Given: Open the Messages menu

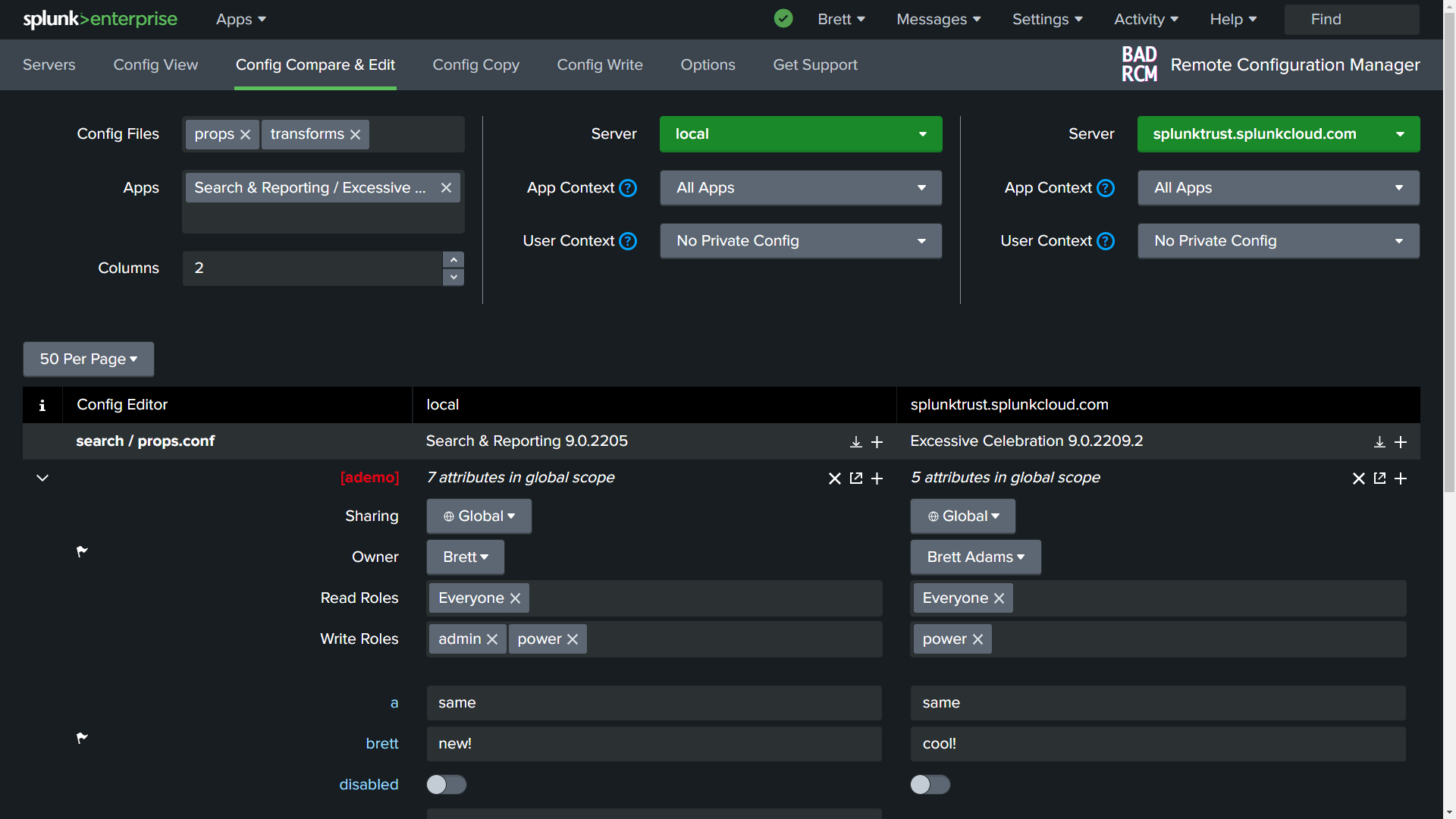Looking at the screenshot, I should tap(939, 19).
